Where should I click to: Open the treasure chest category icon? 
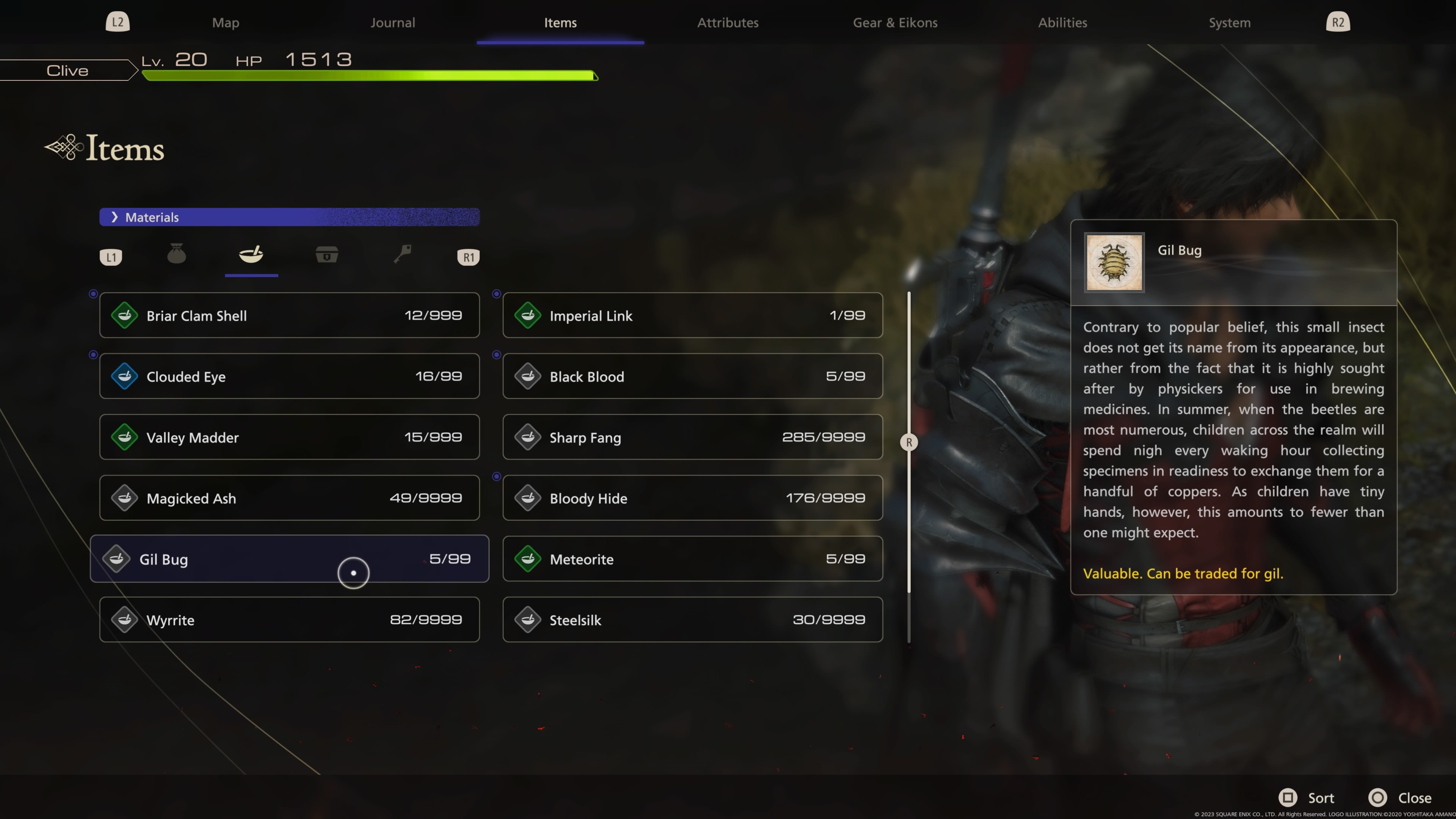tap(327, 254)
